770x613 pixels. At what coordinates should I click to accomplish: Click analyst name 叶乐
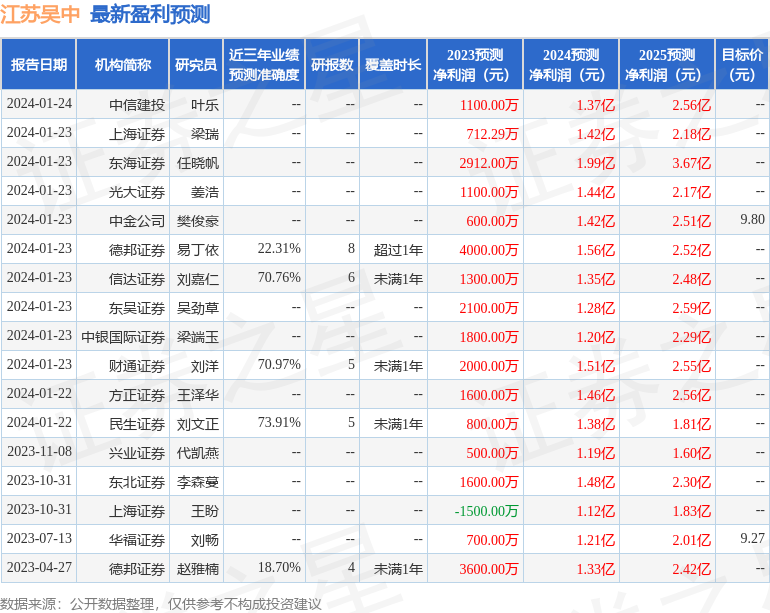pyautogui.click(x=205, y=105)
